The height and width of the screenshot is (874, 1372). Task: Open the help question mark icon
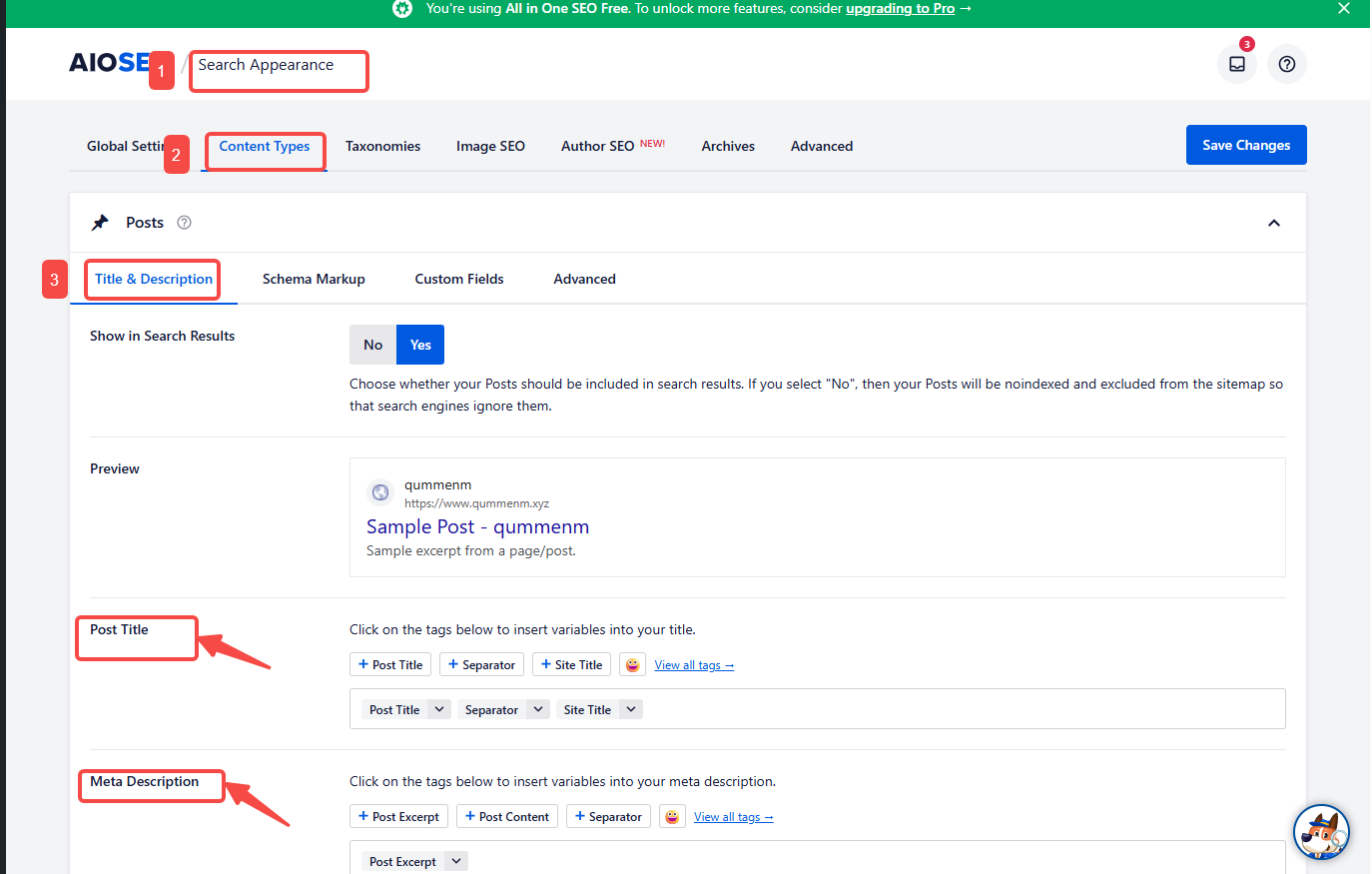pos(1286,63)
